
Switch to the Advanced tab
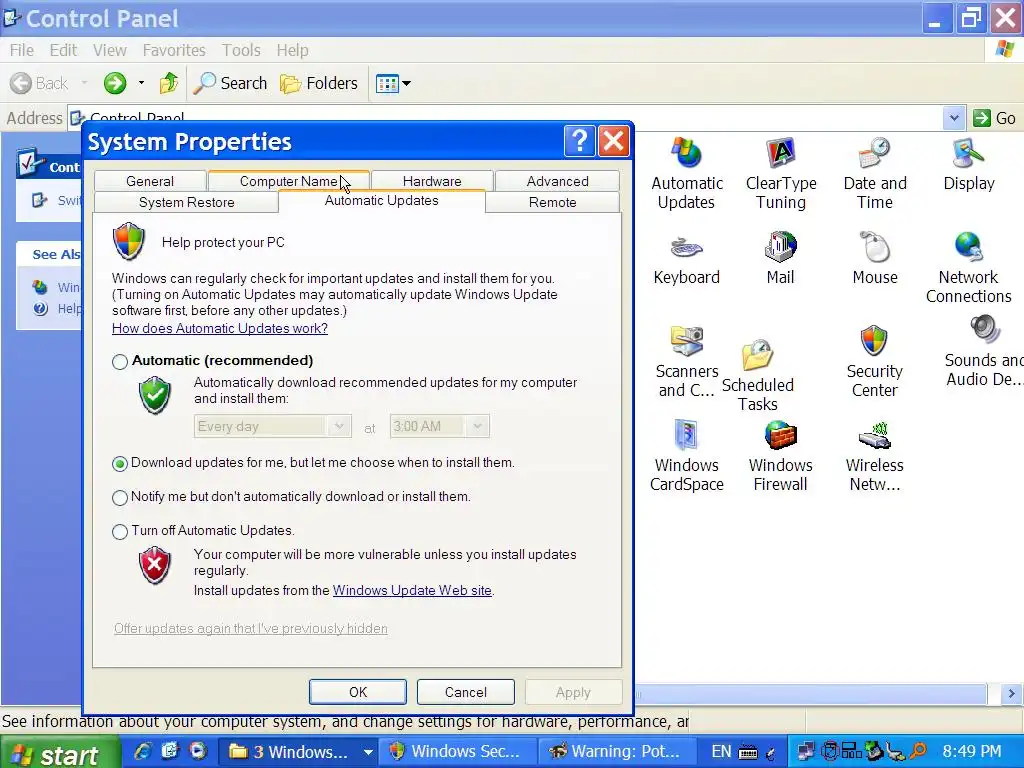(x=557, y=181)
